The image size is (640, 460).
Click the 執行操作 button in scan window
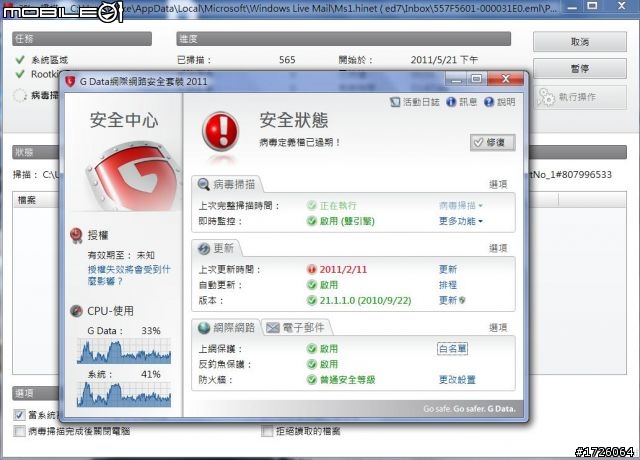click(x=580, y=97)
